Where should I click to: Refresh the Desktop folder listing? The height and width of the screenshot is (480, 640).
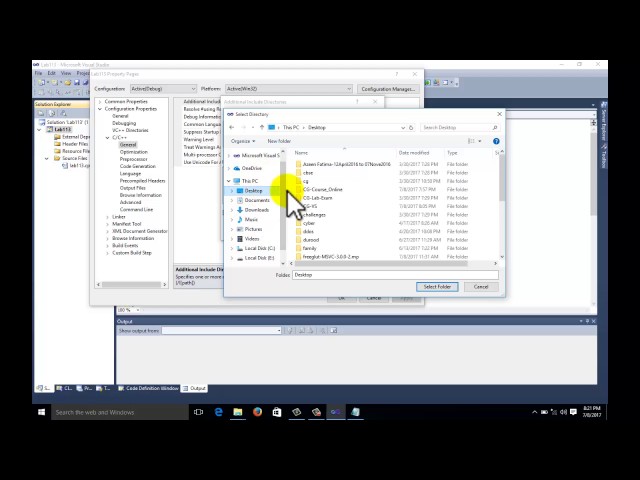[x=411, y=128]
